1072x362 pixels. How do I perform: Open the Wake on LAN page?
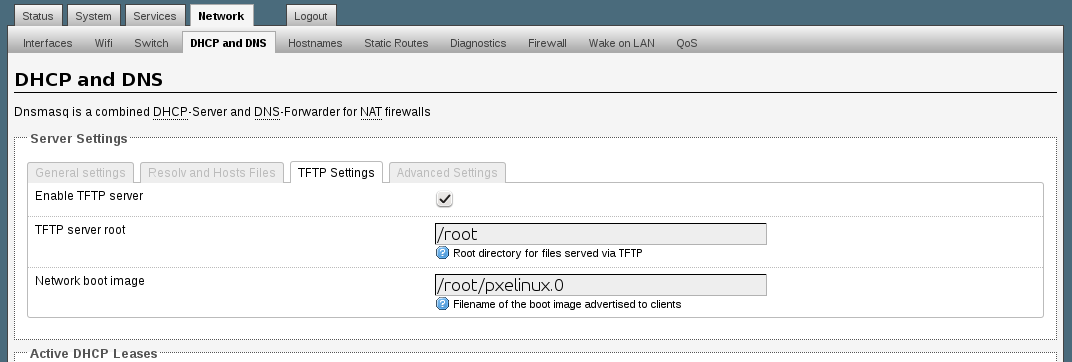(x=621, y=43)
